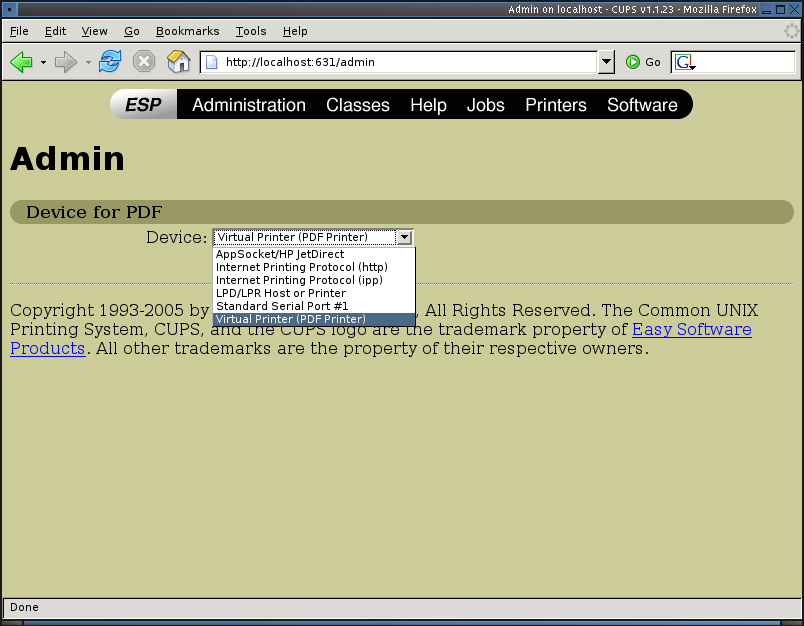This screenshot has height=626, width=804.
Task: Go to the Classes page
Action: tap(358, 105)
